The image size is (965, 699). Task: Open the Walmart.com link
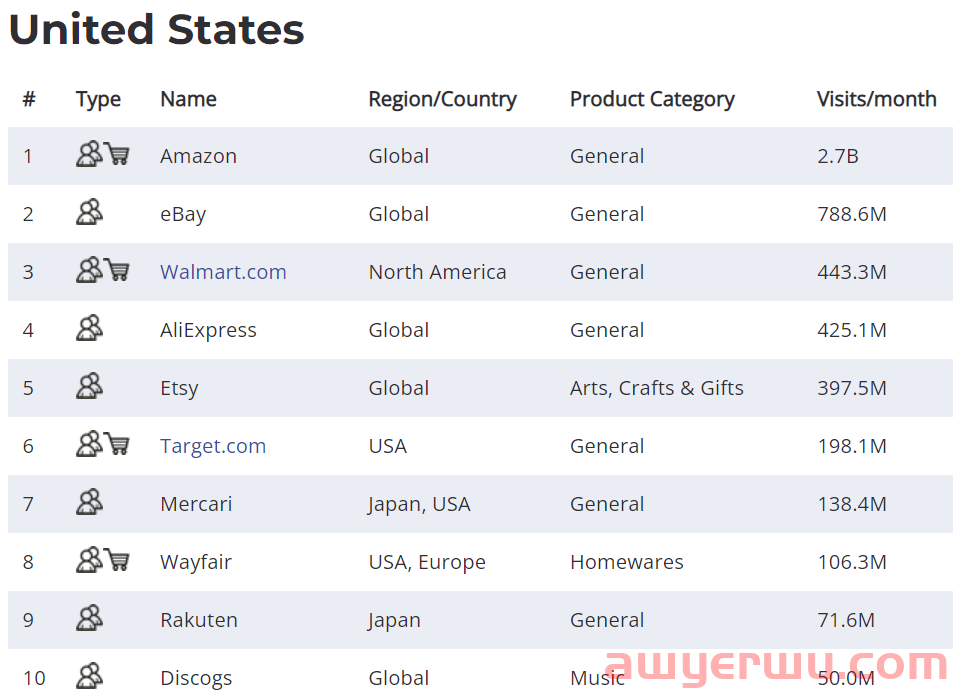tap(223, 272)
